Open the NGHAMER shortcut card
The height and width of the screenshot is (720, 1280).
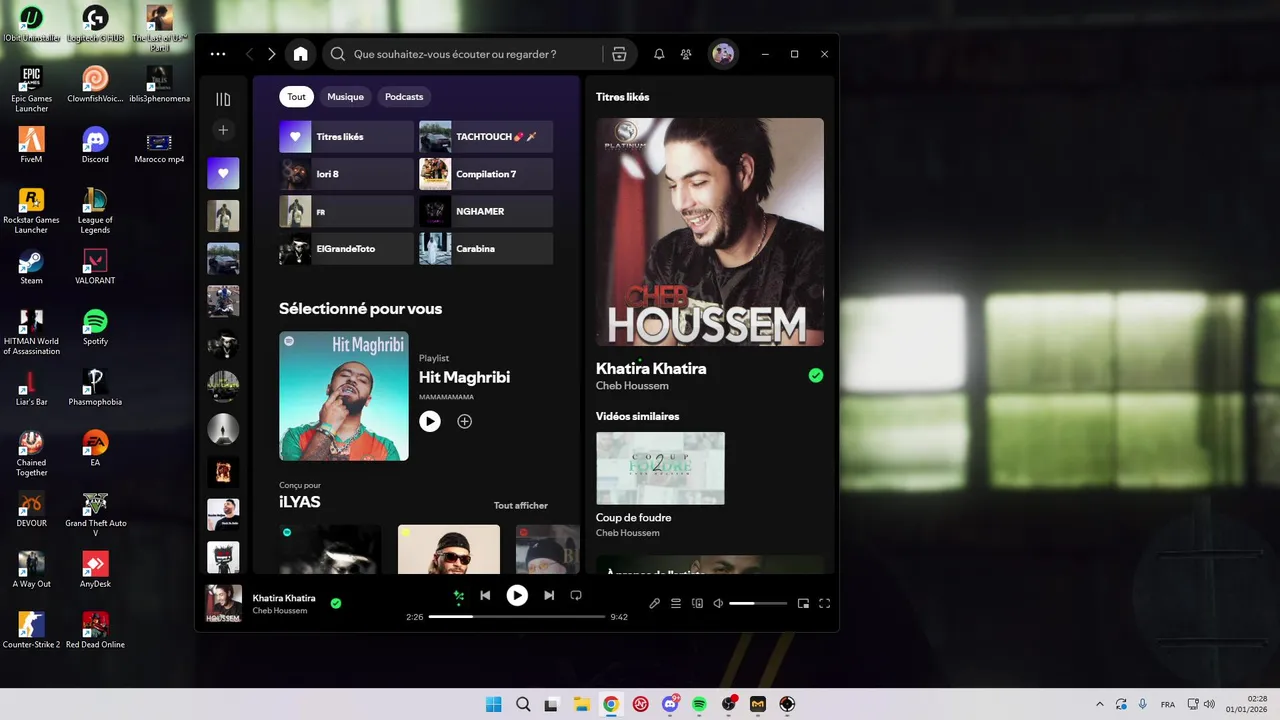(x=486, y=211)
